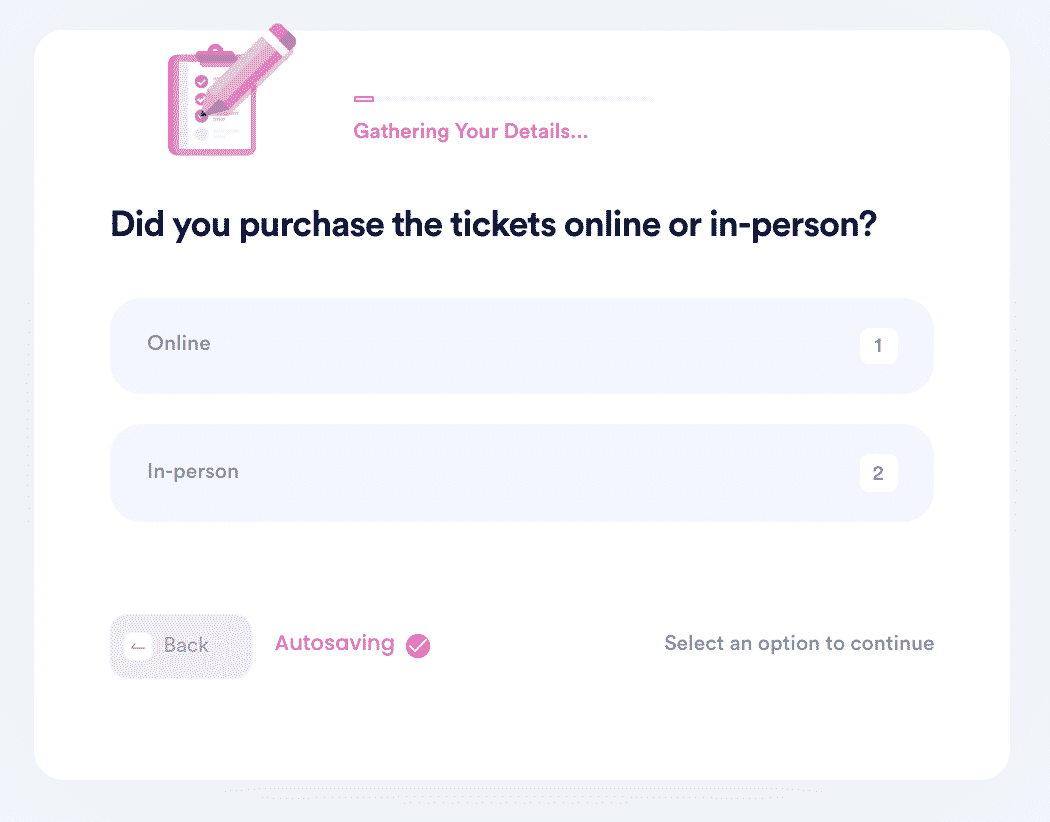This screenshot has height=822, width=1050.
Task: Click the Select an option to continue text
Action: (799, 643)
